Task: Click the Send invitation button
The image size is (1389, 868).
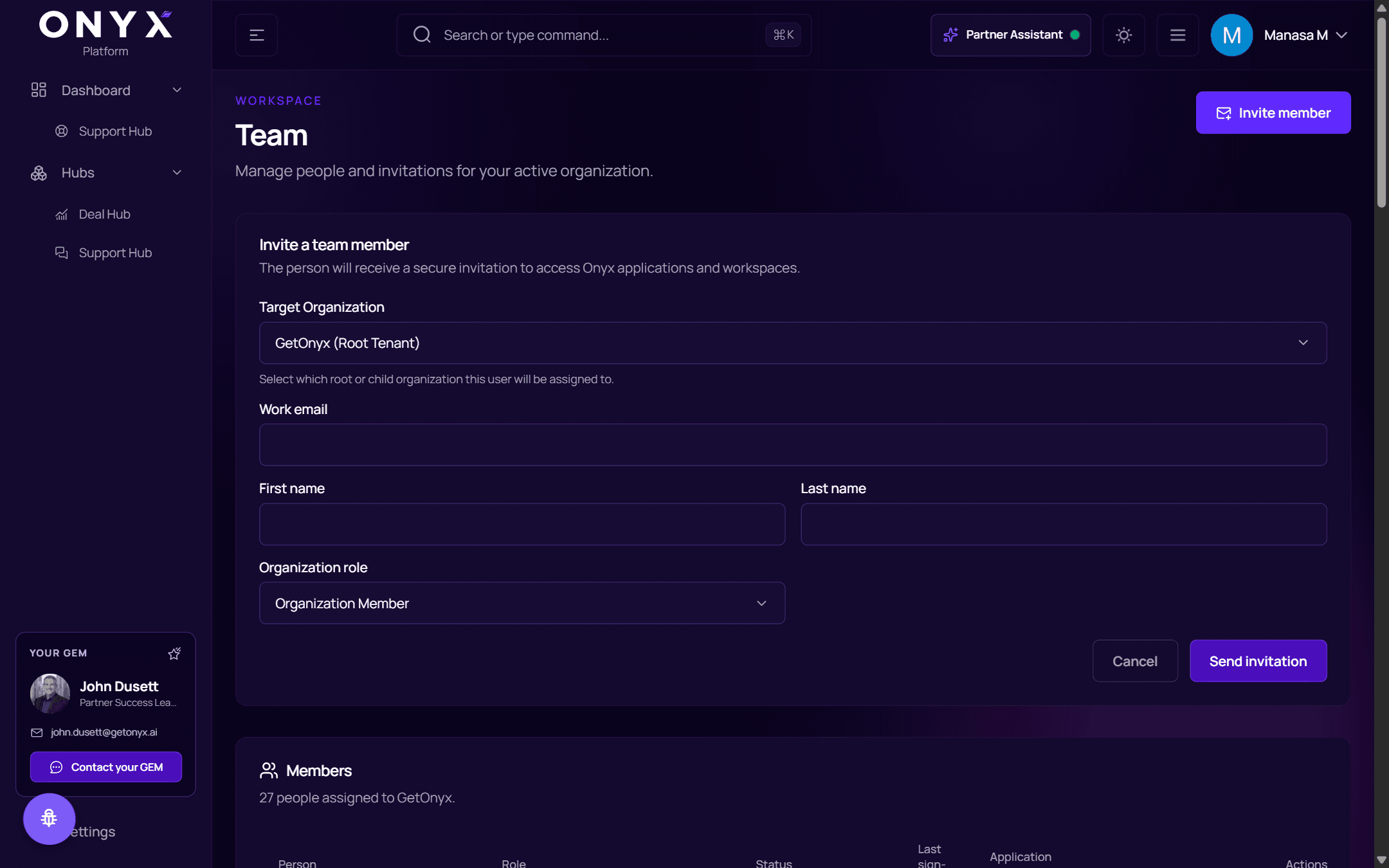Action: (1258, 661)
